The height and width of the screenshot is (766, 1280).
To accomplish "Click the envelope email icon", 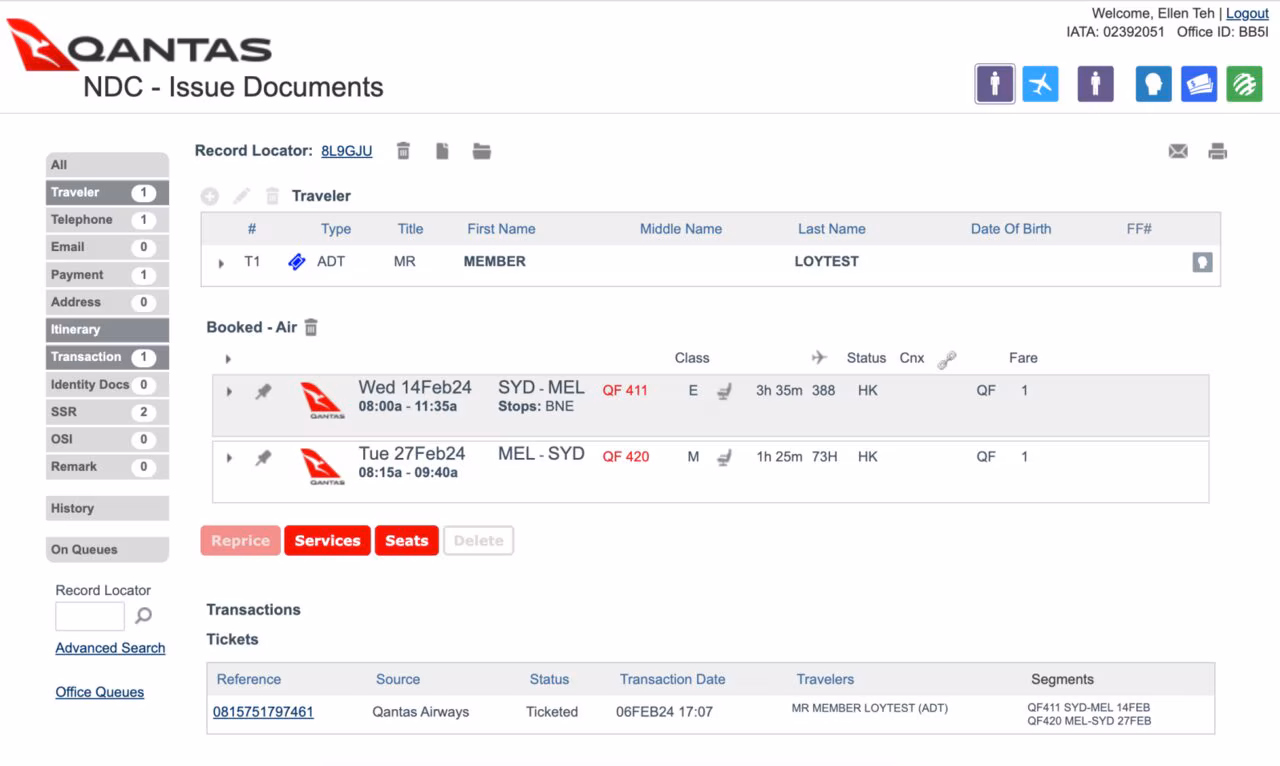I will pos(1178,152).
